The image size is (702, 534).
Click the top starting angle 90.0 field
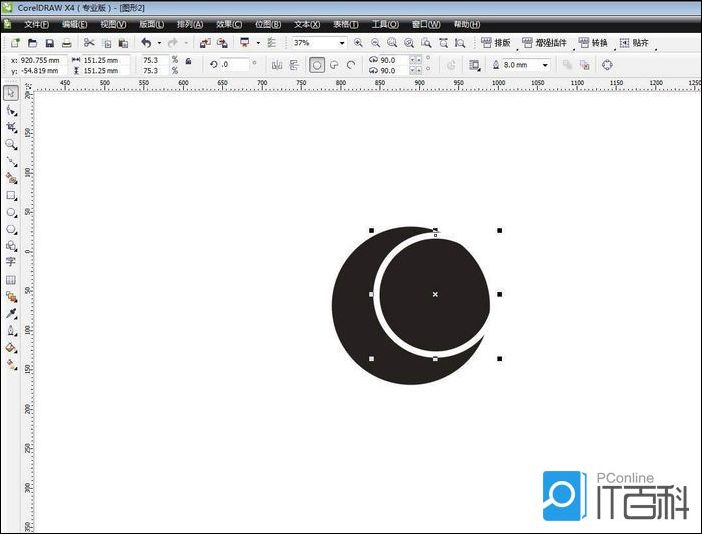click(x=394, y=60)
